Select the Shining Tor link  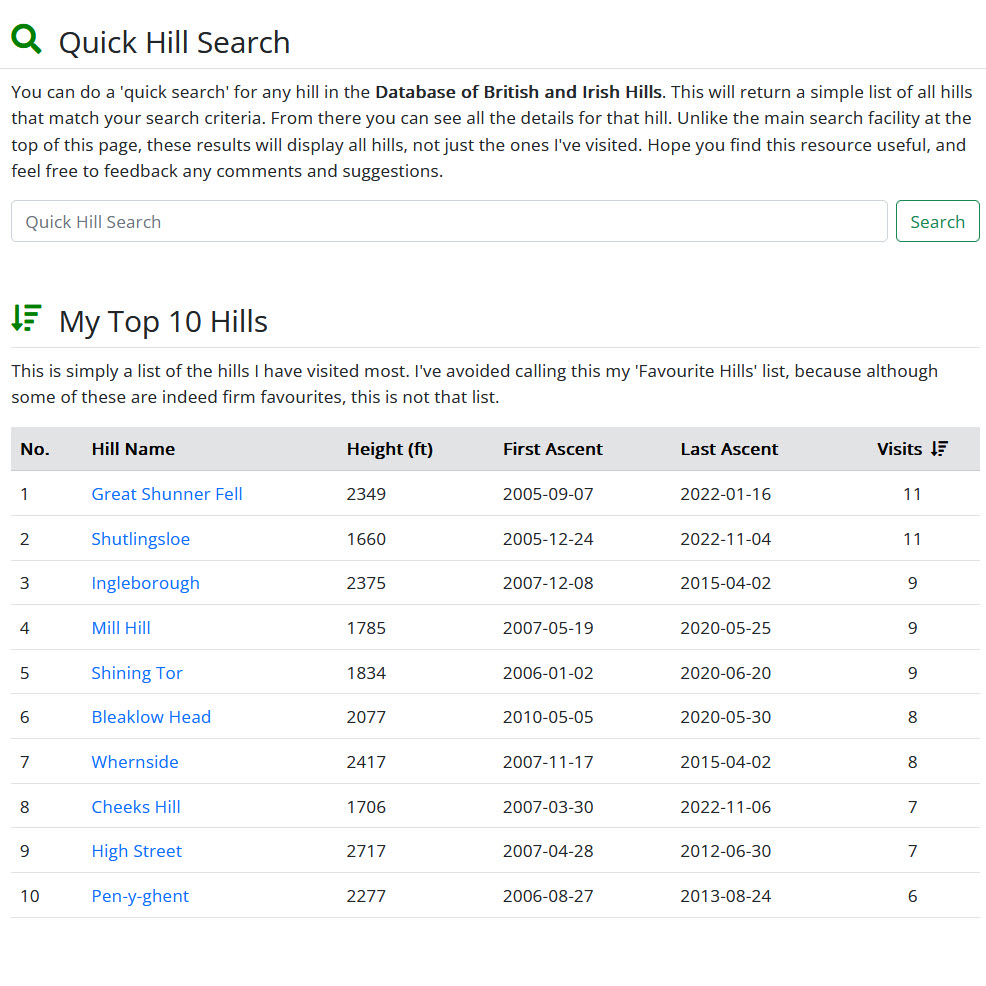click(137, 673)
